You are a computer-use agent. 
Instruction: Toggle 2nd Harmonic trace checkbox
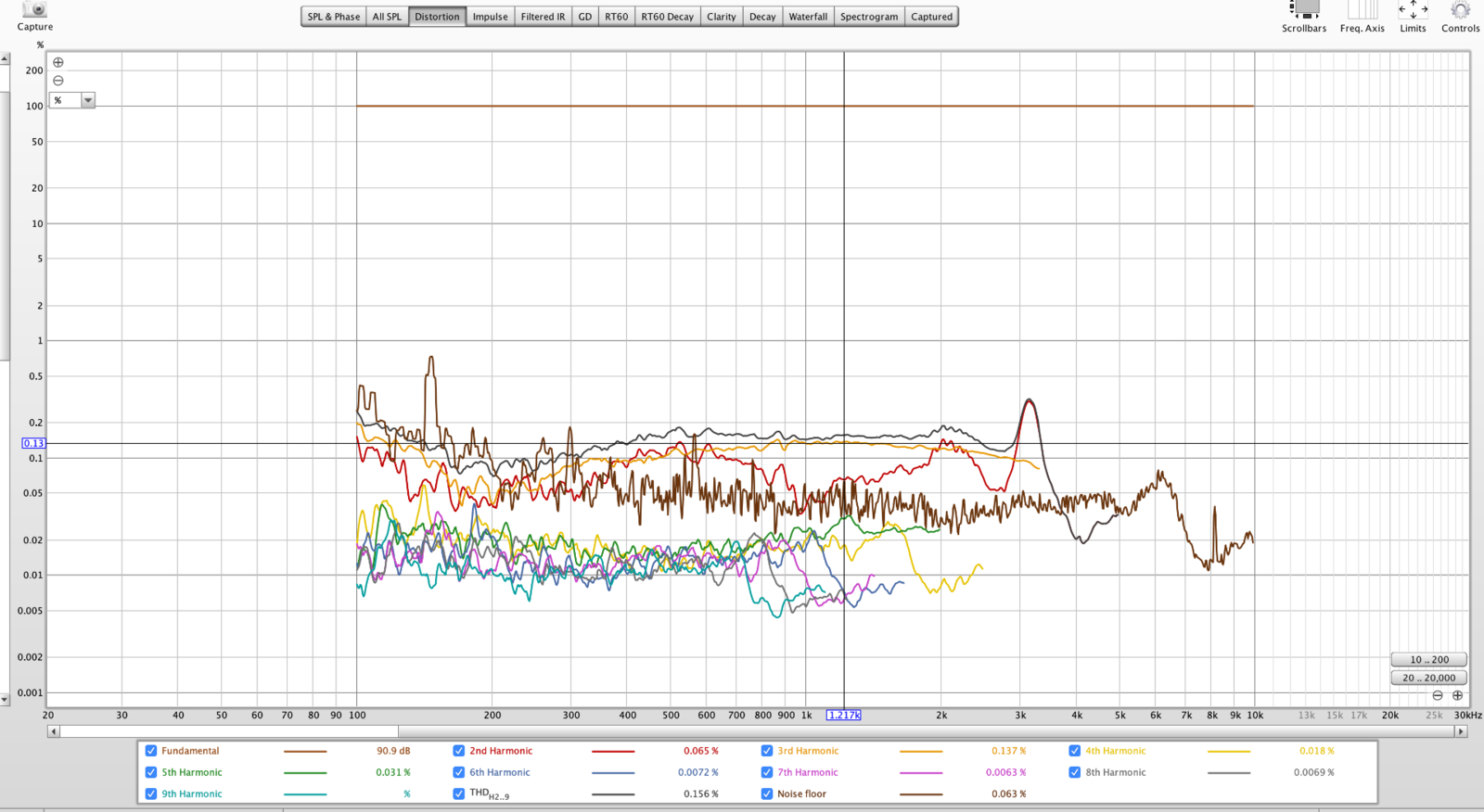459,751
